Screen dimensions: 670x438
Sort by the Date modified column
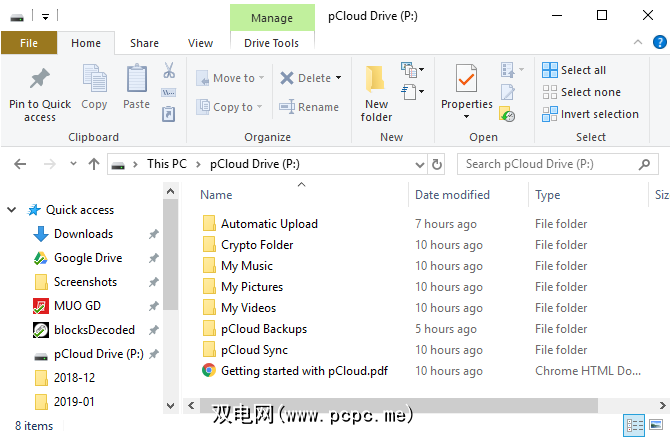[x=453, y=195]
